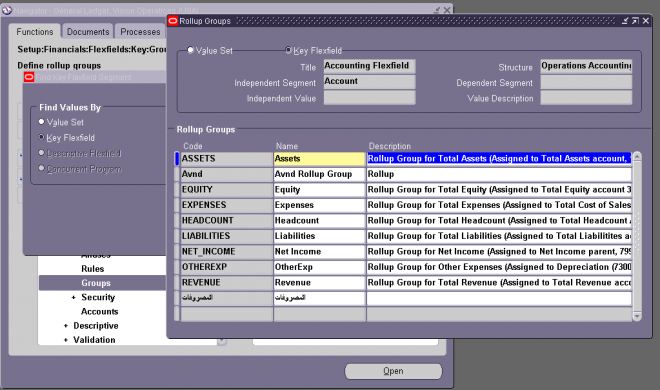Image resolution: width=660 pixels, height=390 pixels.
Task: Click the record indicator of the ASSETS row
Action: tap(177, 159)
